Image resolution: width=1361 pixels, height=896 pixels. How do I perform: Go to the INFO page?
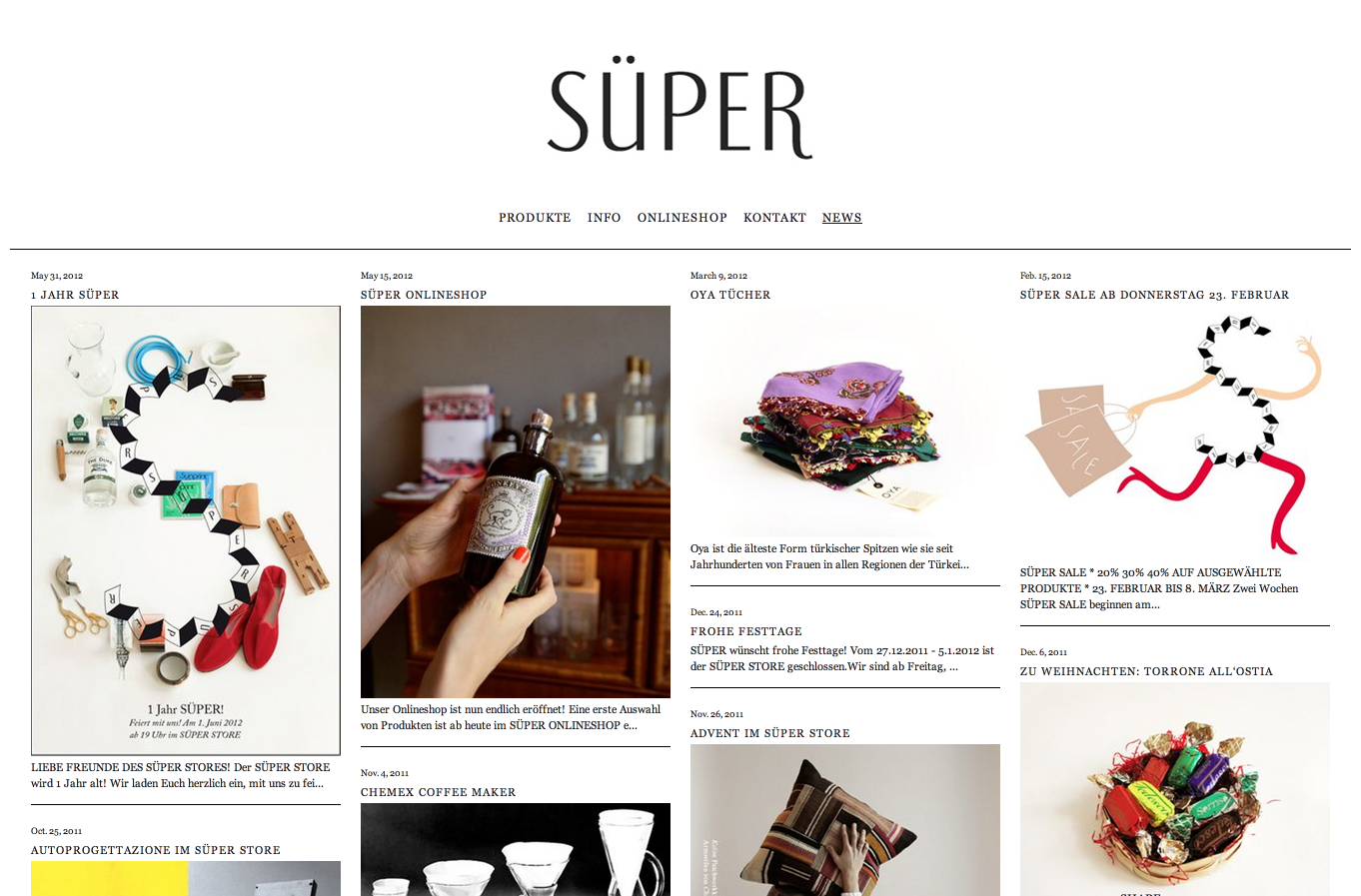(604, 218)
